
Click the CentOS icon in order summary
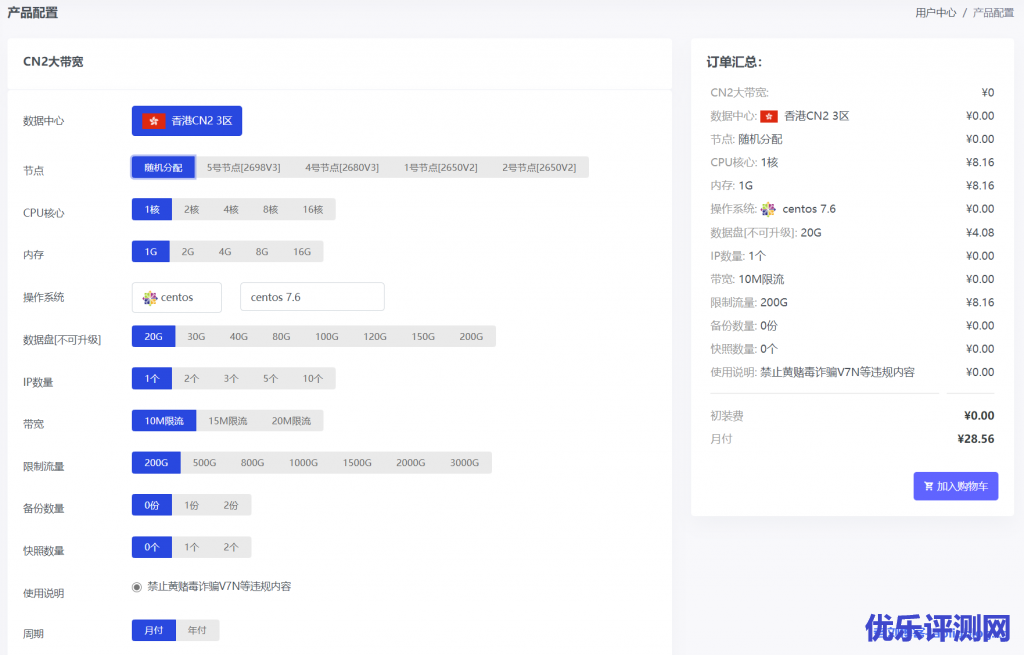click(768, 209)
